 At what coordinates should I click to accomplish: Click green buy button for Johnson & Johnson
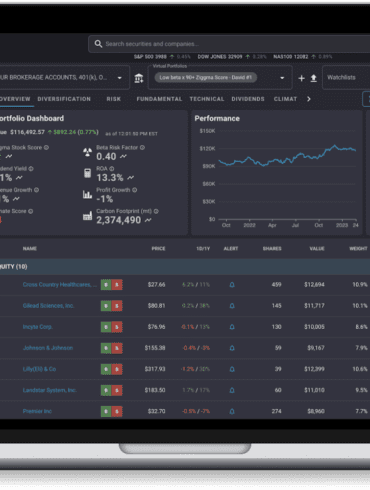point(106,348)
